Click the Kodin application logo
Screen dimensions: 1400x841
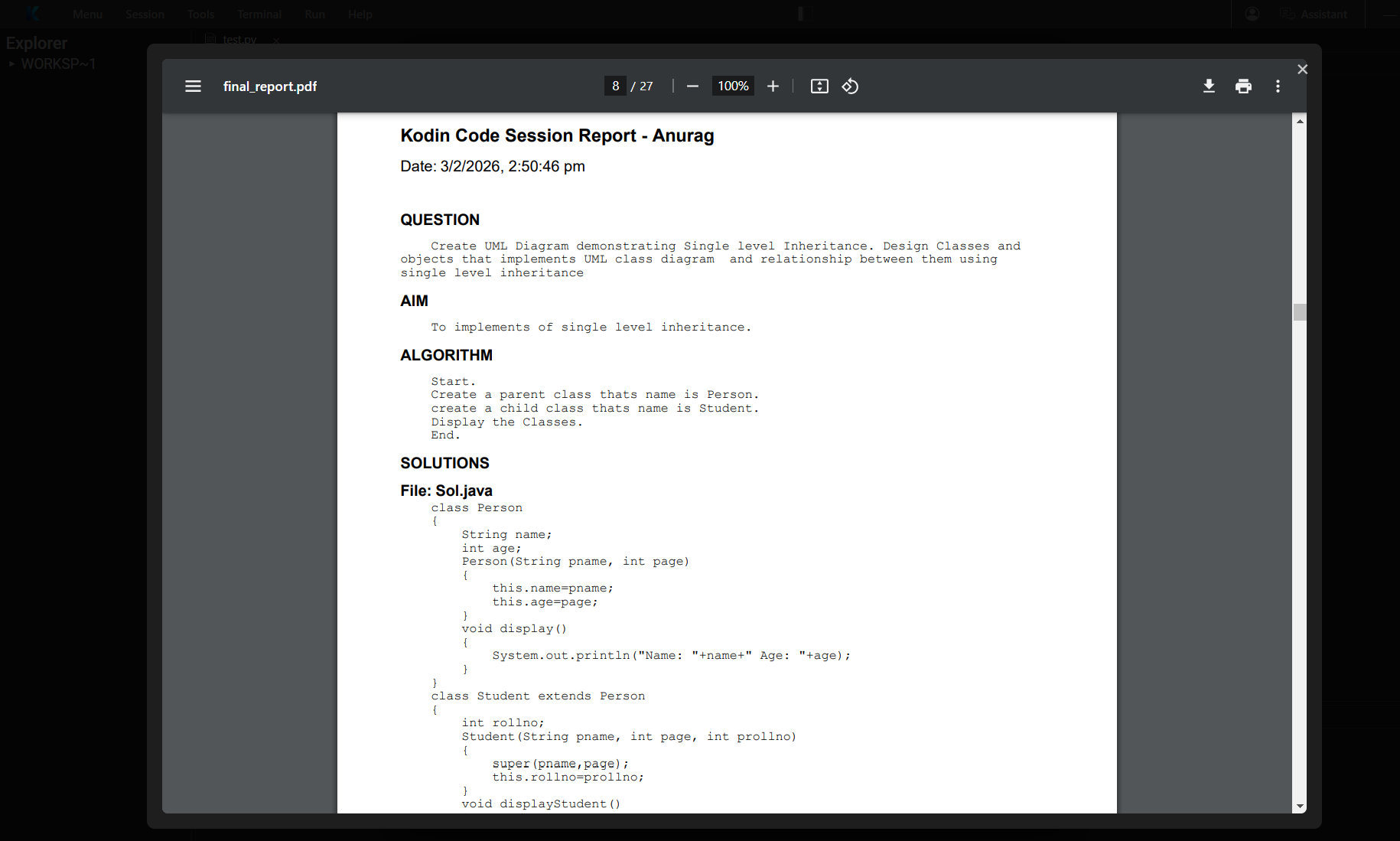(x=31, y=13)
